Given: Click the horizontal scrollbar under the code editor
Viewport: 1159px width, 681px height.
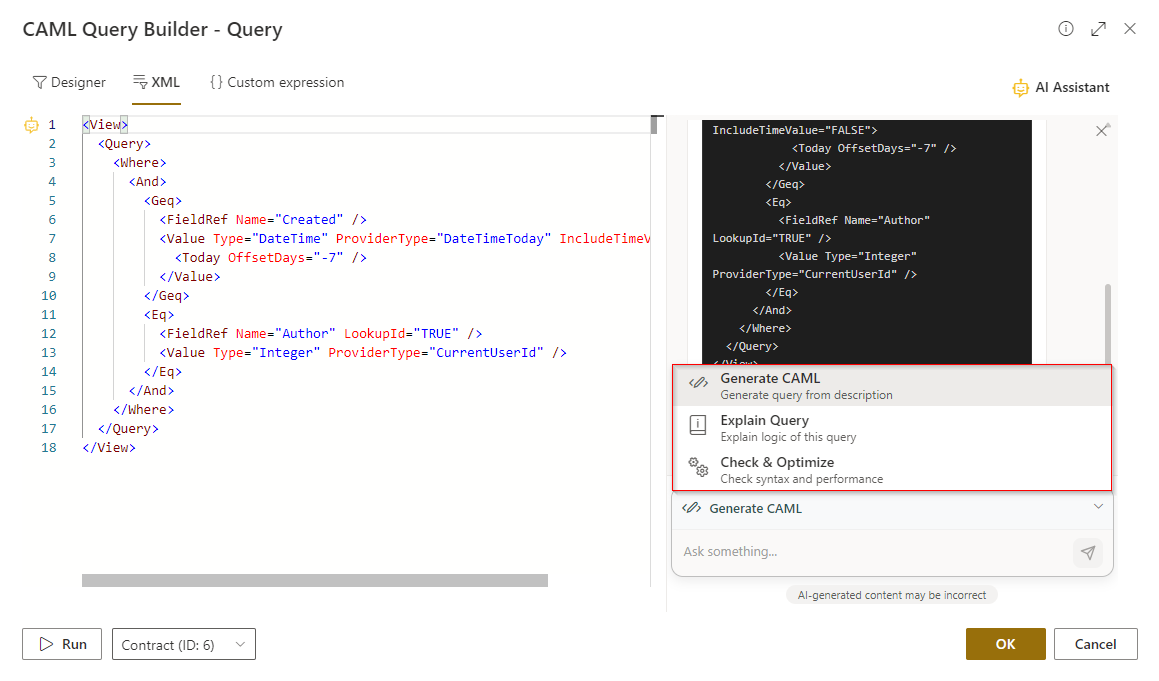Looking at the screenshot, I should tap(314, 580).
